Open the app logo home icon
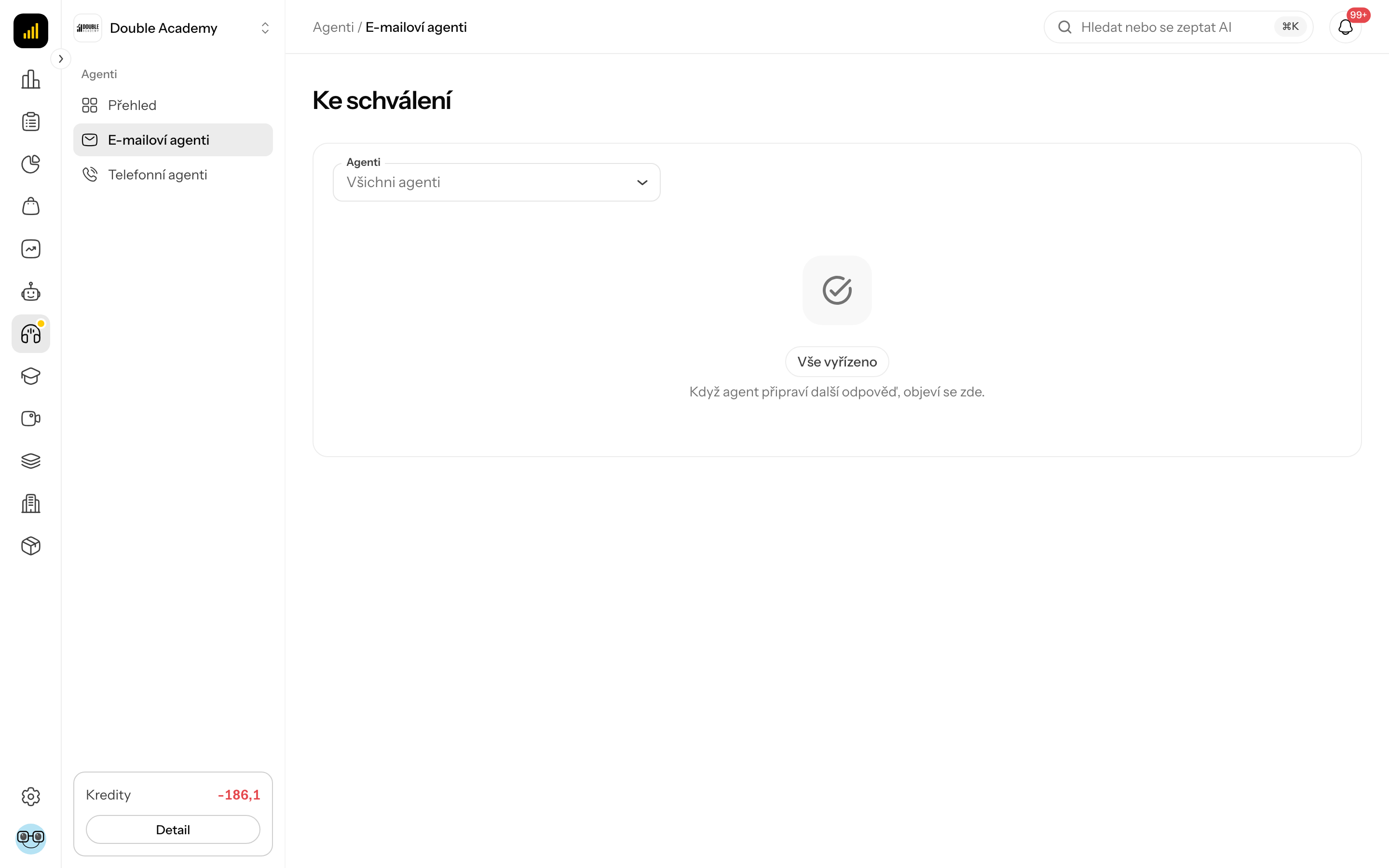Screen dimensions: 1389x868 (30, 30)
